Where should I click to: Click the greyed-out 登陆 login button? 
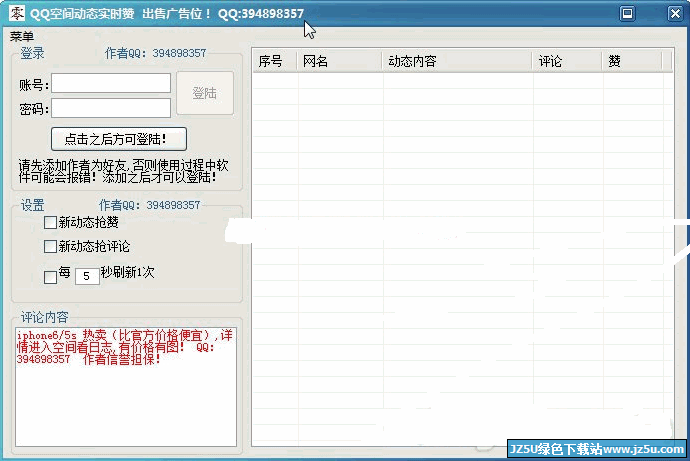205,93
